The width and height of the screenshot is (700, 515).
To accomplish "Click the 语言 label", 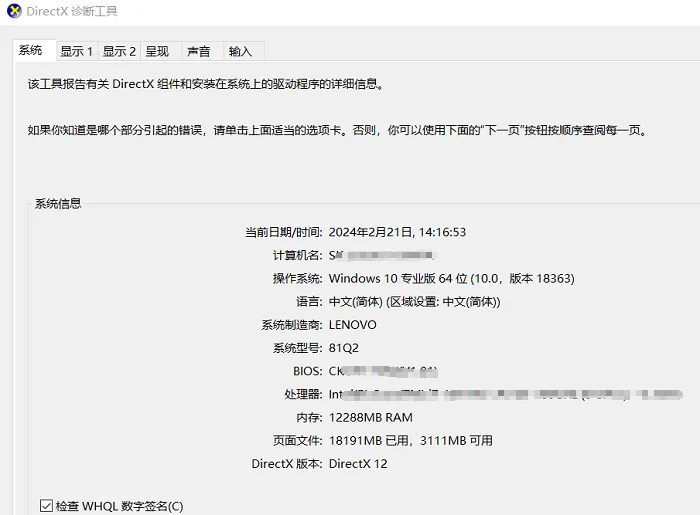I will [309, 302].
